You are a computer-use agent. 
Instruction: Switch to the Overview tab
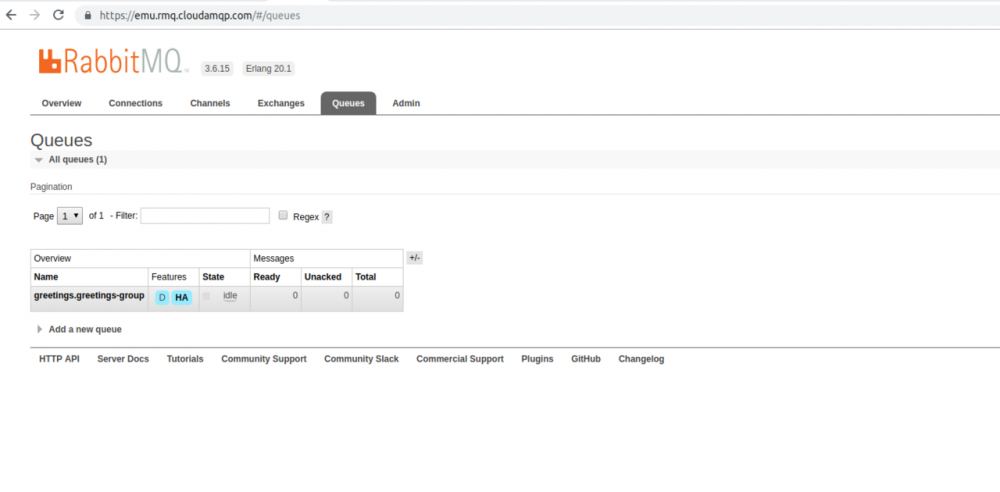point(62,103)
